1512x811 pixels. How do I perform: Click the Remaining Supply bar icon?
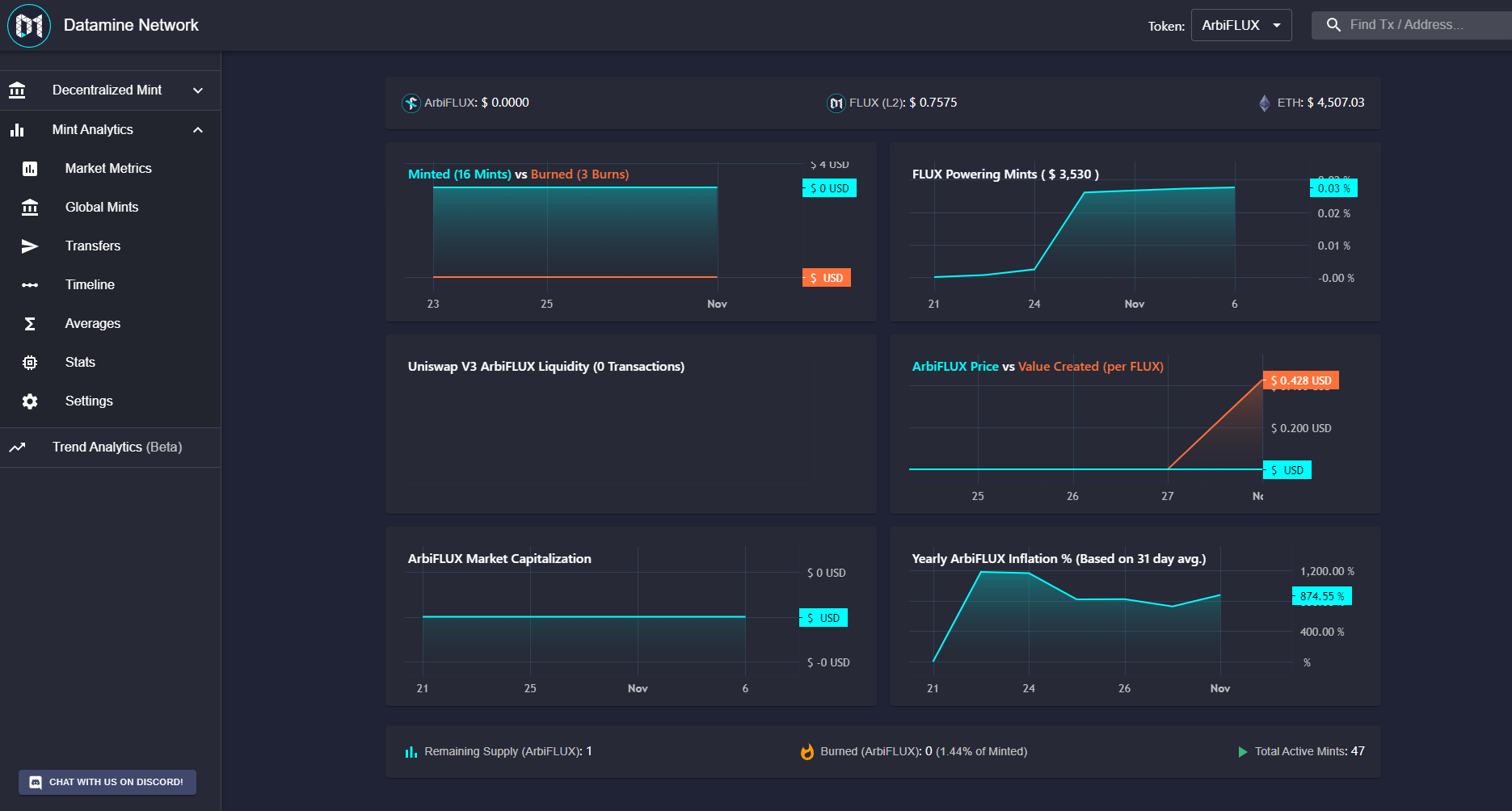click(411, 752)
